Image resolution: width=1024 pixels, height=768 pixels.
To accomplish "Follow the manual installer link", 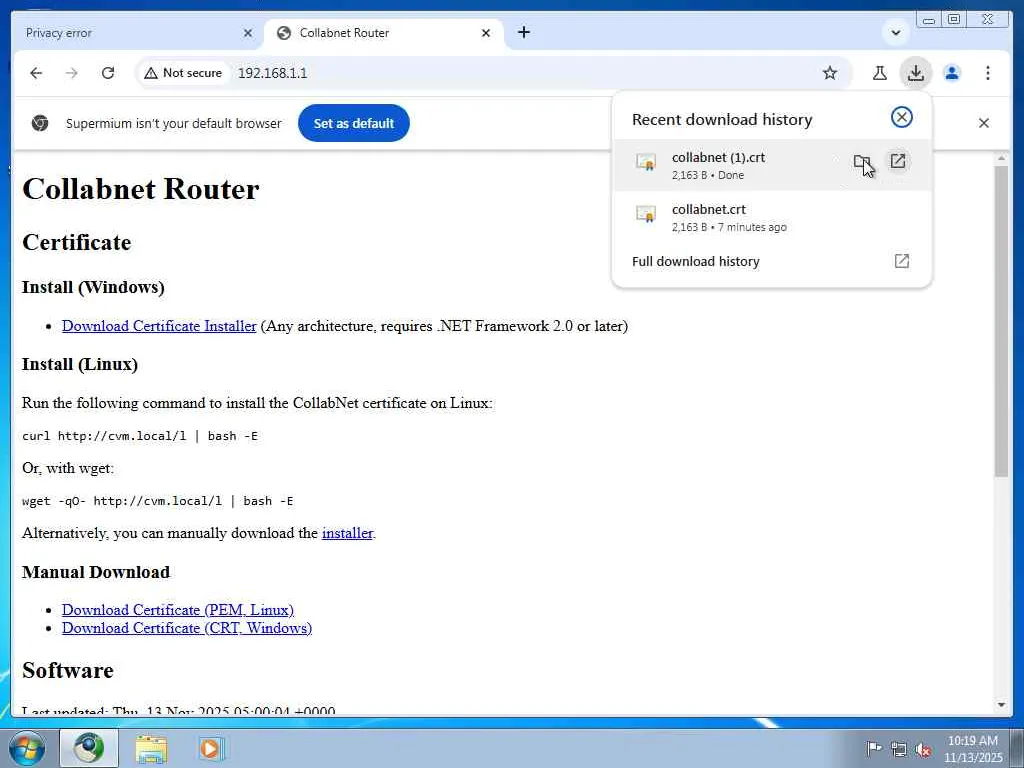I will (347, 533).
